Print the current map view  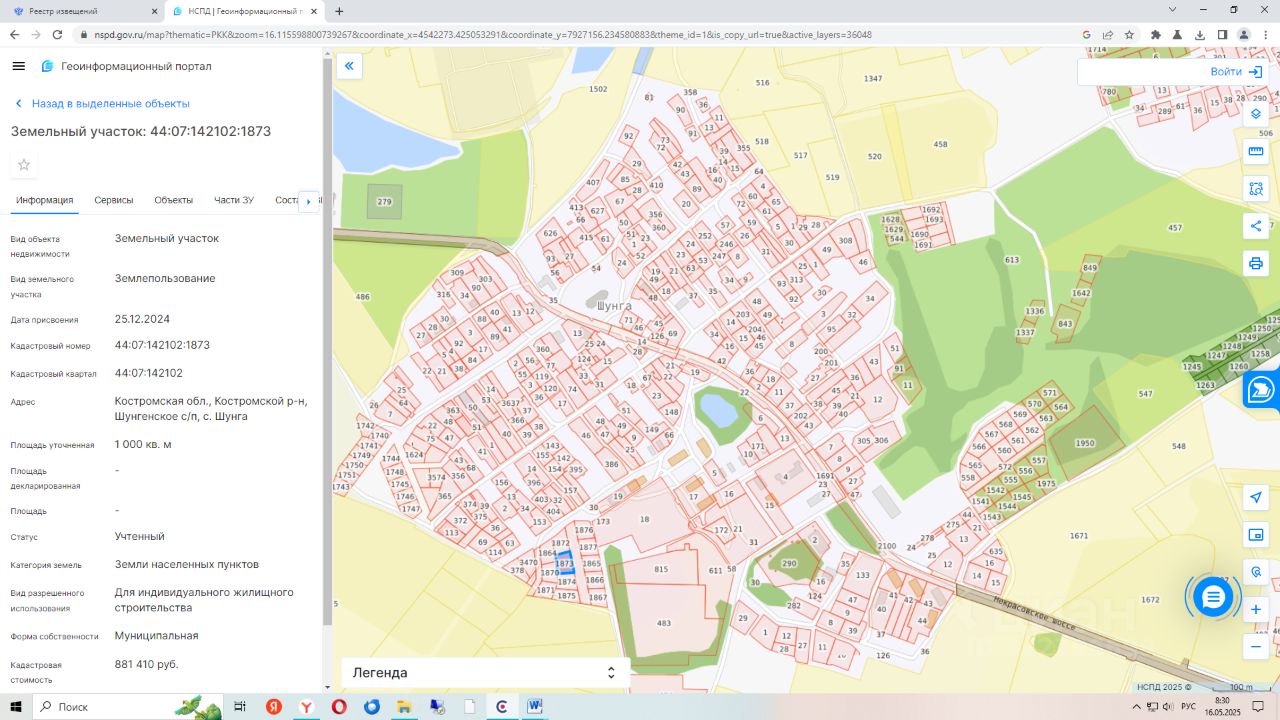(1256, 264)
